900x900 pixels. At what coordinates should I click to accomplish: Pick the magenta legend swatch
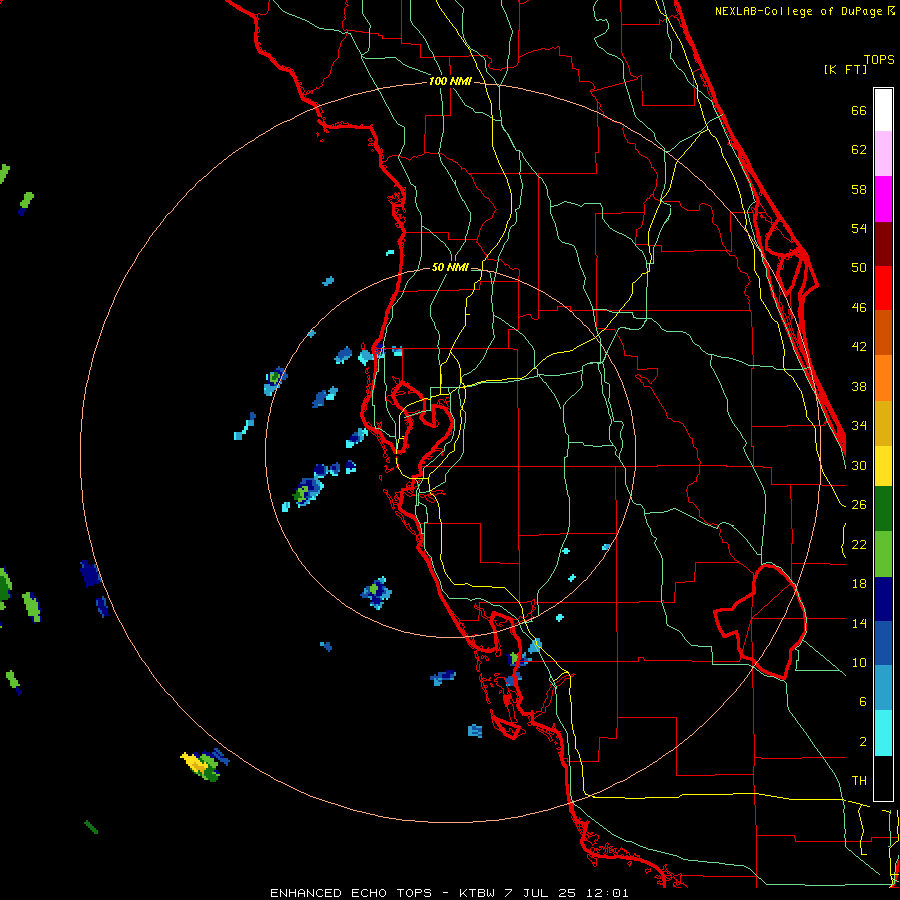[x=883, y=199]
